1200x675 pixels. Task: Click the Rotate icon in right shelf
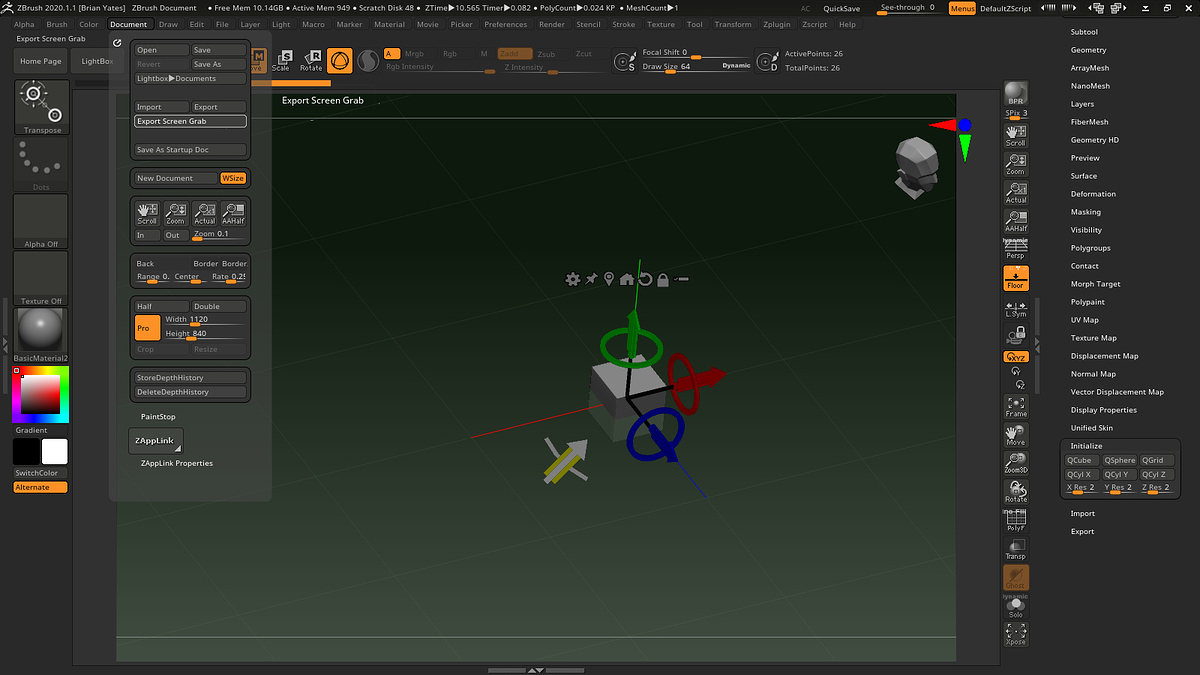[x=1016, y=492]
